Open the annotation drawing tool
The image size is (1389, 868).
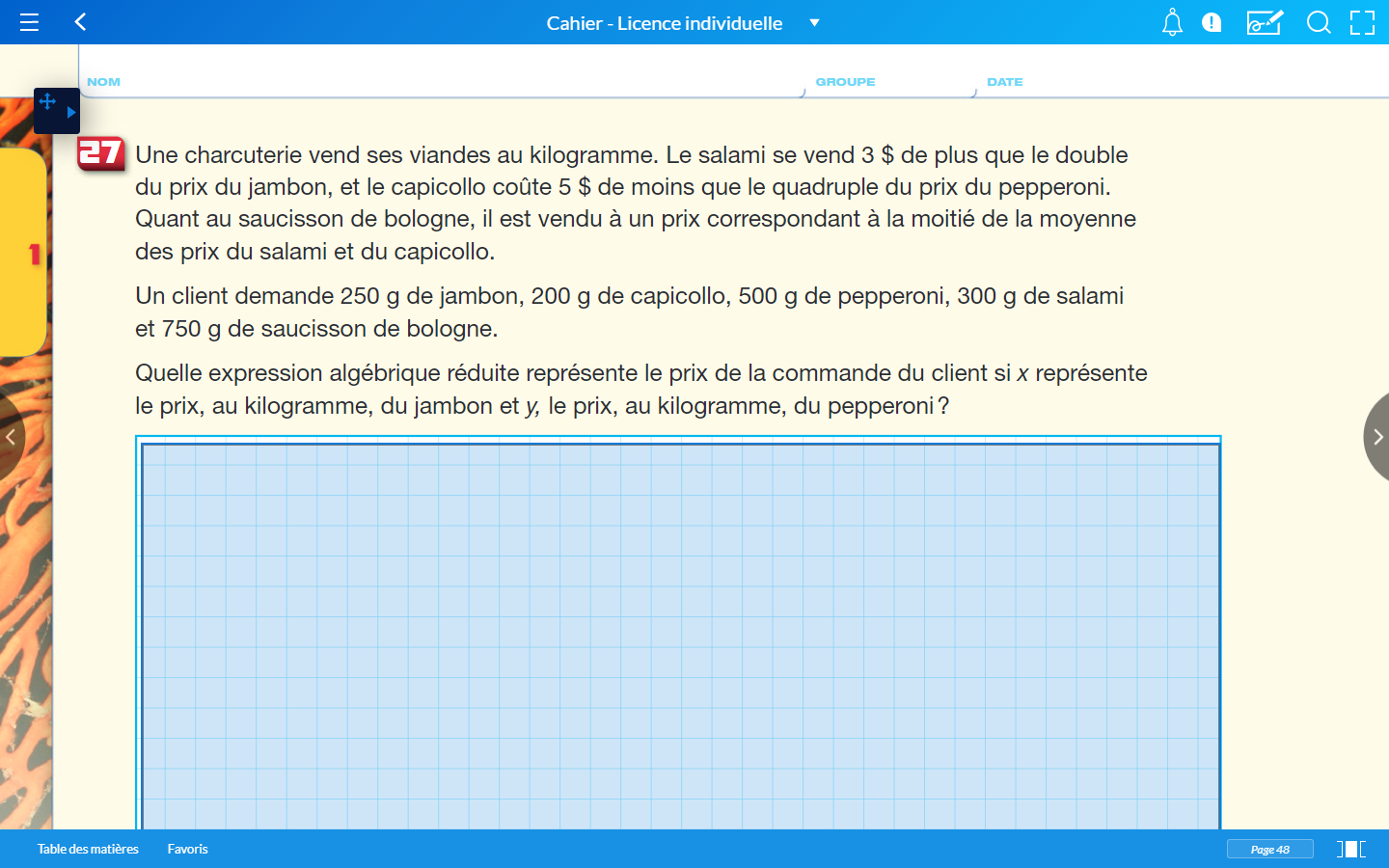1264,22
